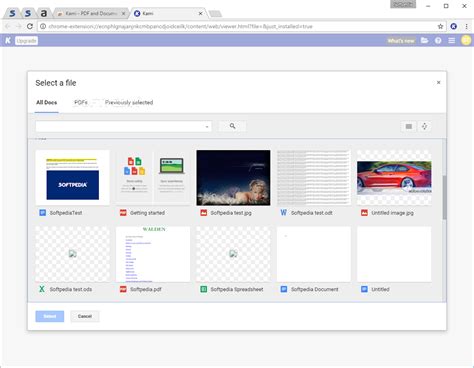Open sort options icon in file picker

[424, 126]
